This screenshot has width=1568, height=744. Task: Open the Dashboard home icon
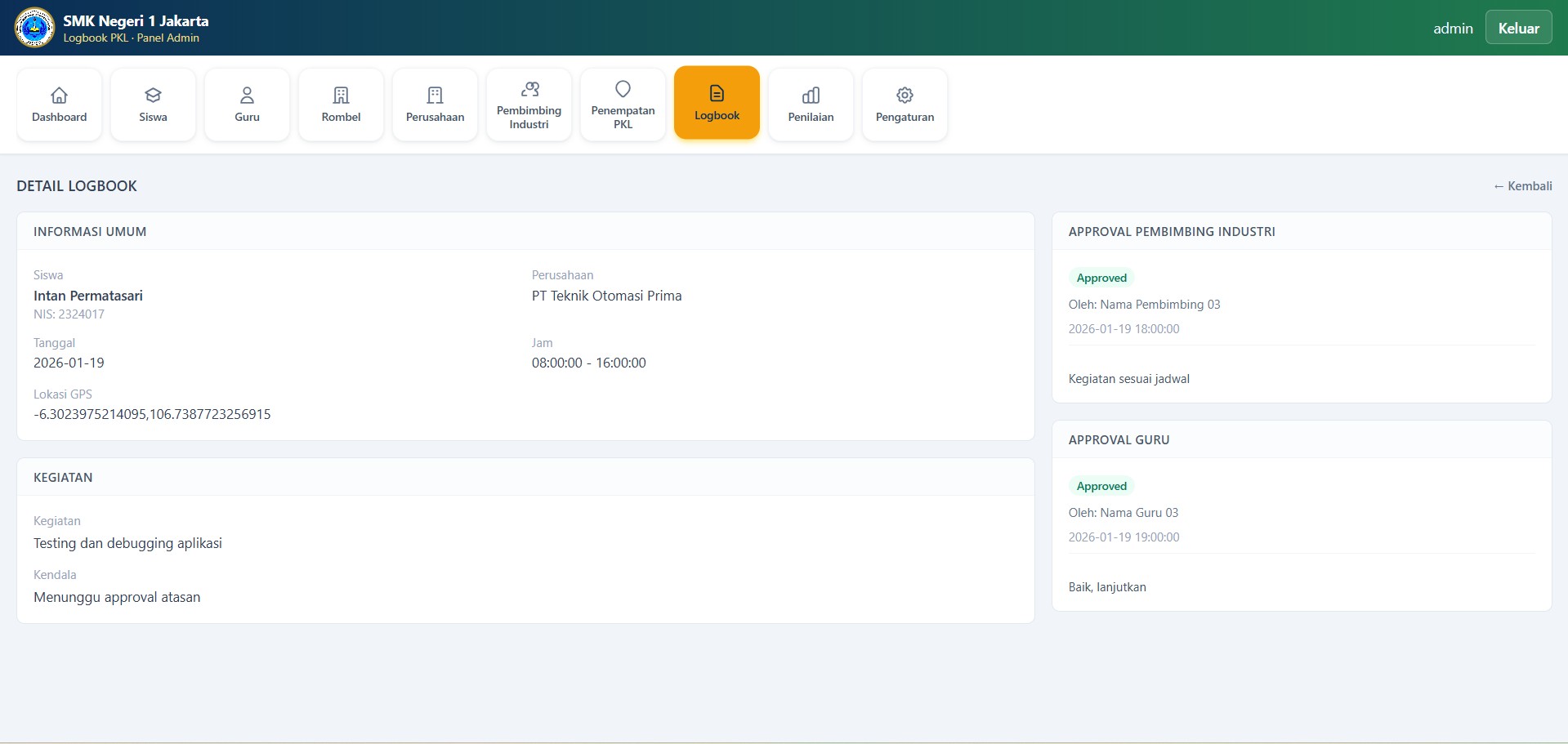click(59, 95)
